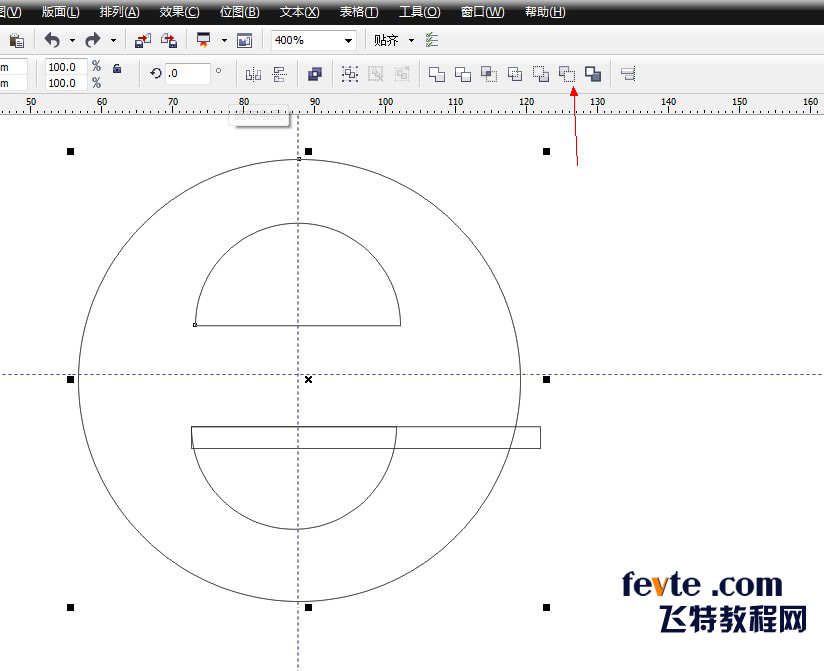Screen dimensions: 824x671
Task: Open the 排列(A) menu
Action: click(120, 12)
